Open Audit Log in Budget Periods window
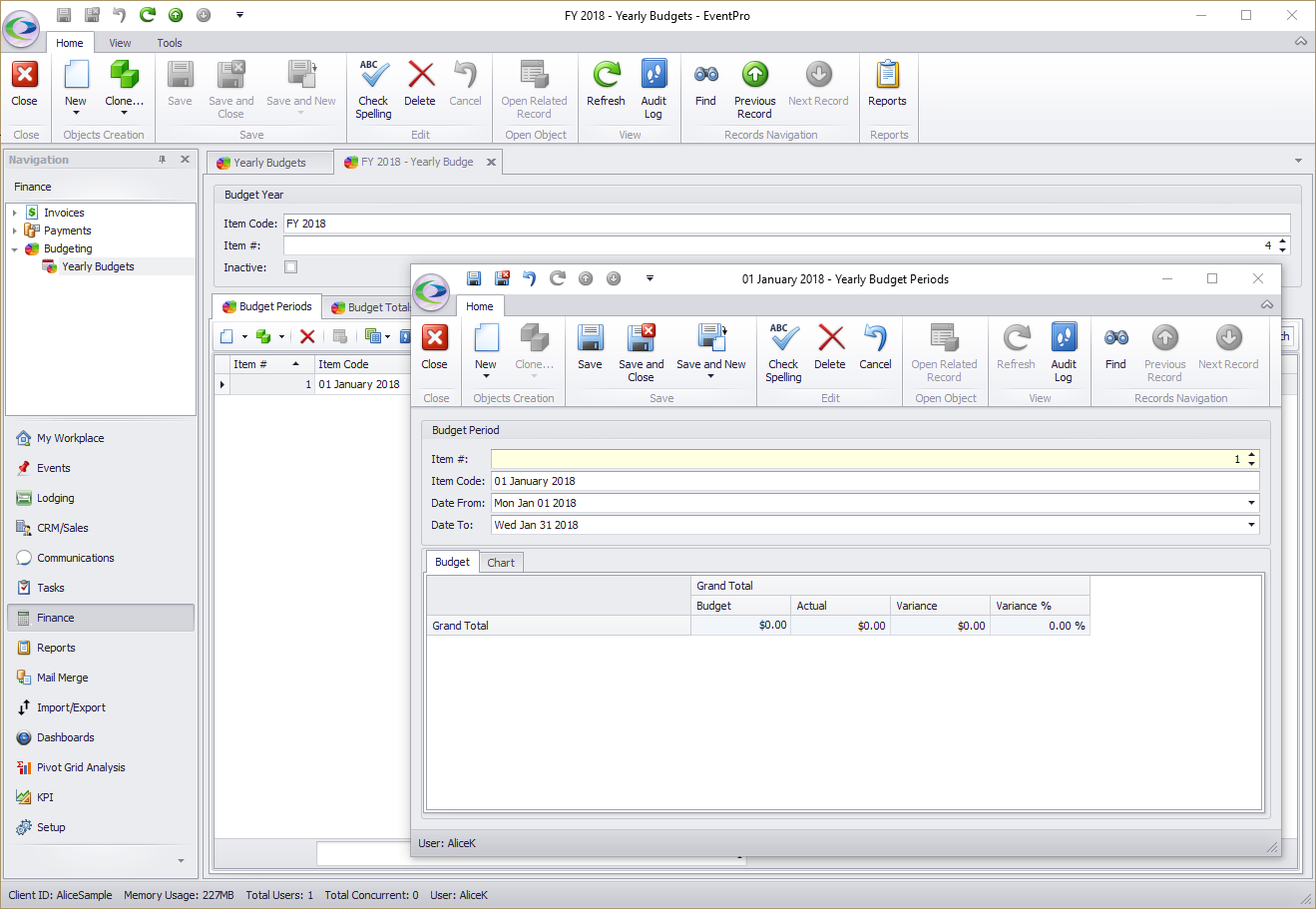 (1064, 353)
